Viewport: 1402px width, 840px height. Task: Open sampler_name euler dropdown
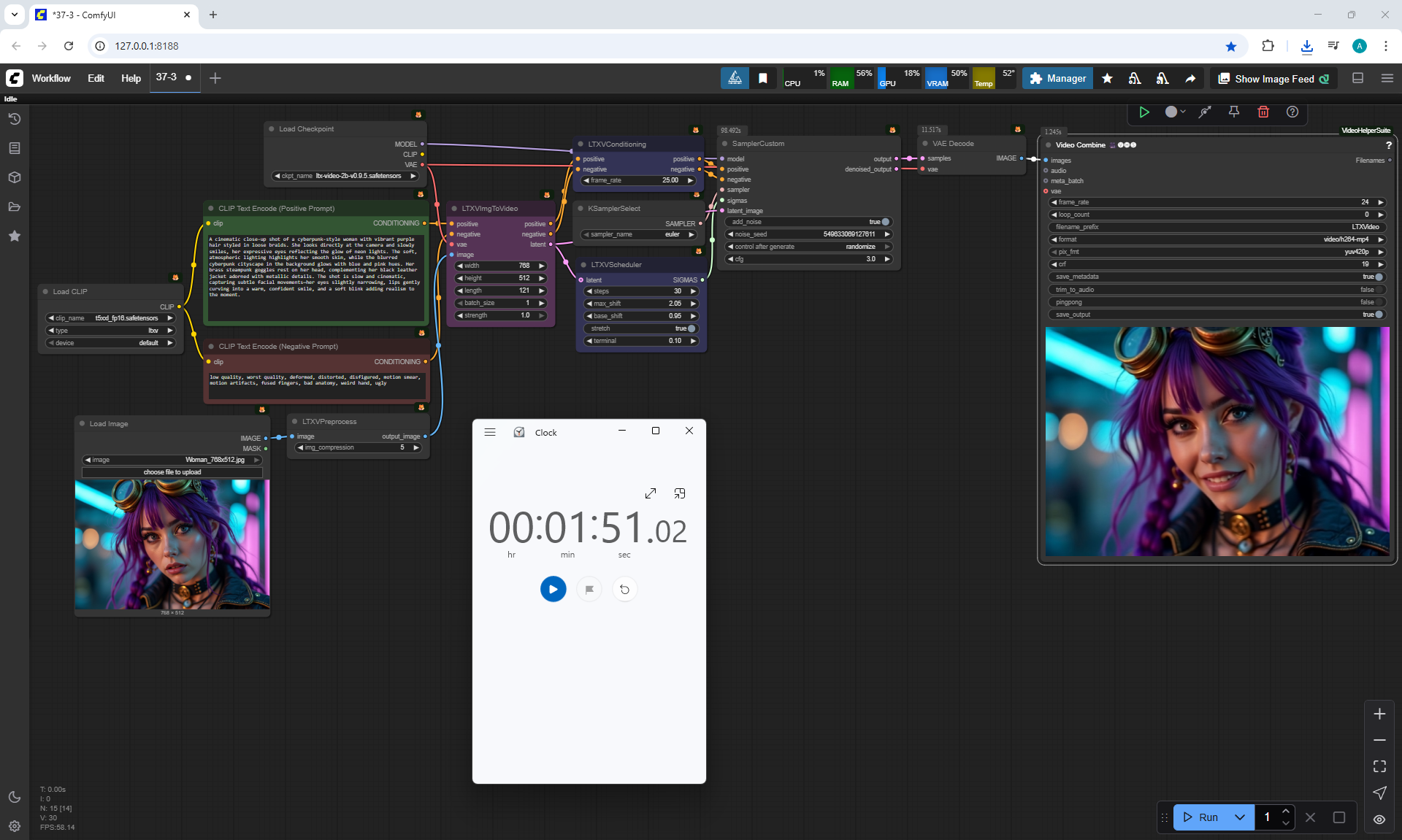pos(639,234)
